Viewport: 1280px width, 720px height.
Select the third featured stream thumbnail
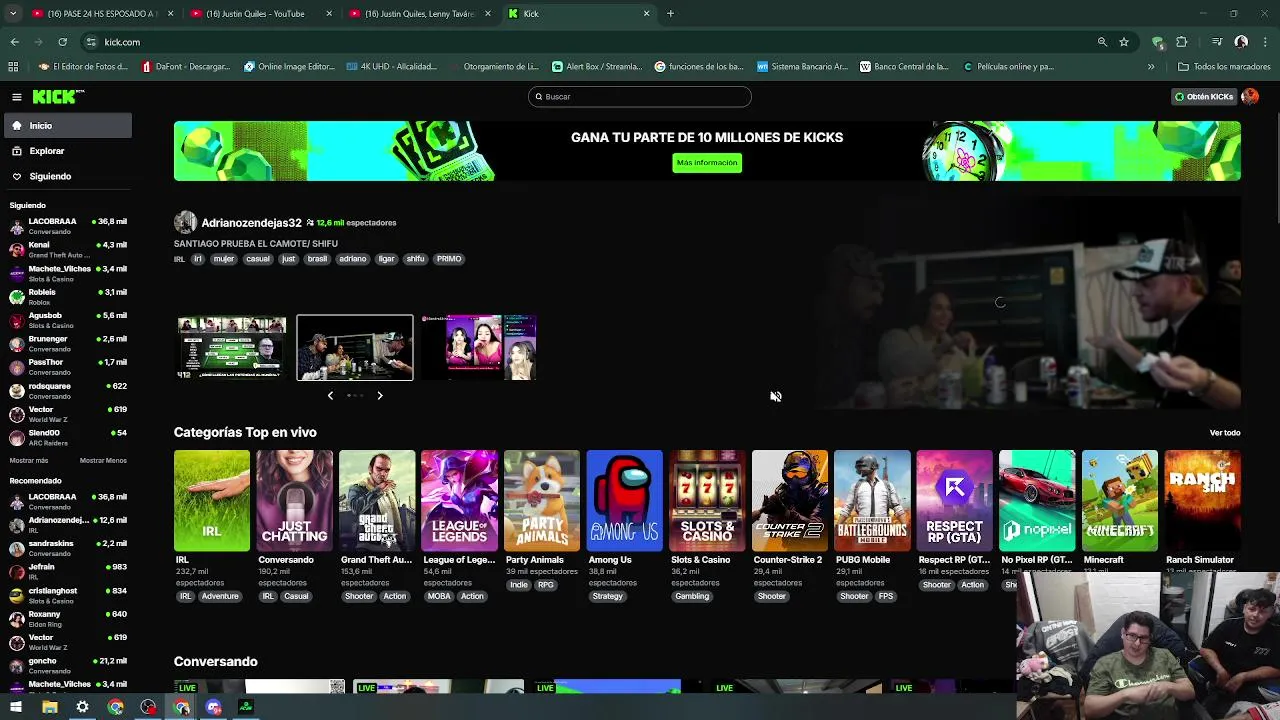[x=479, y=348]
